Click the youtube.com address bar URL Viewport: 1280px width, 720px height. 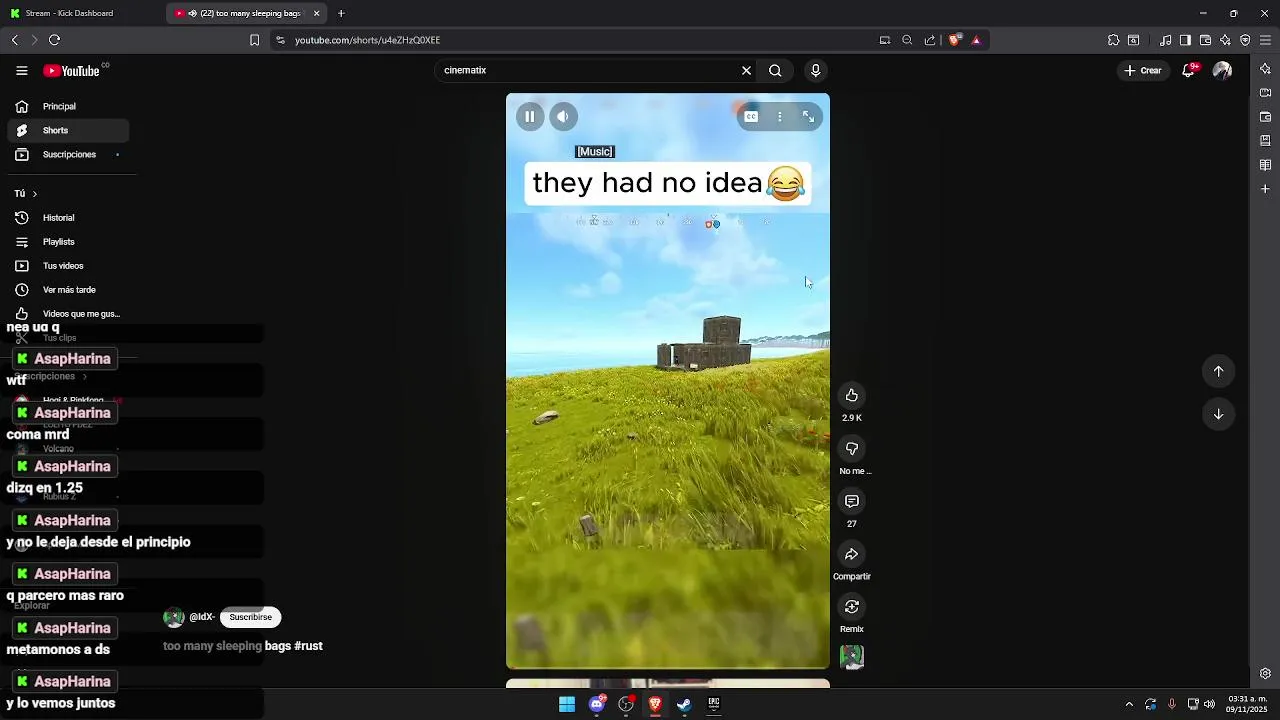point(367,40)
